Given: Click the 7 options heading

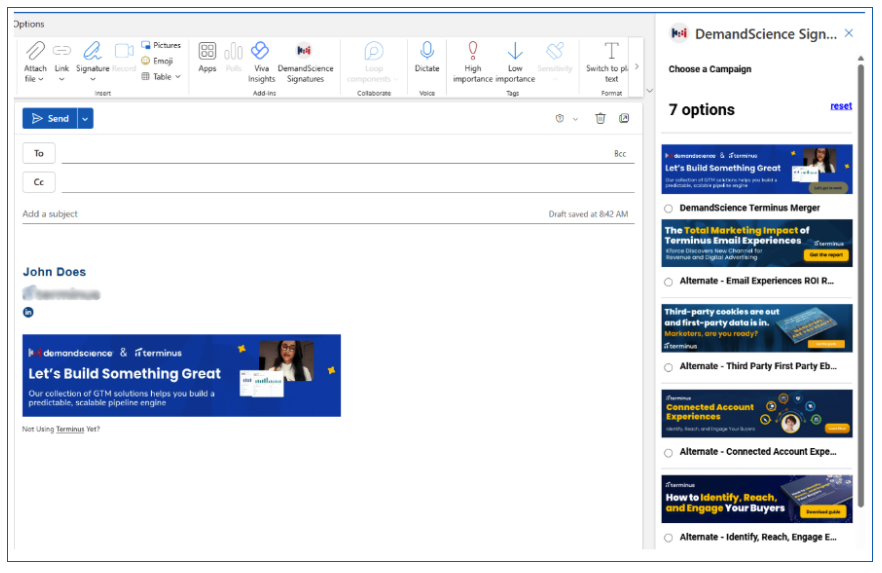Looking at the screenshot, I should [701, 110].
